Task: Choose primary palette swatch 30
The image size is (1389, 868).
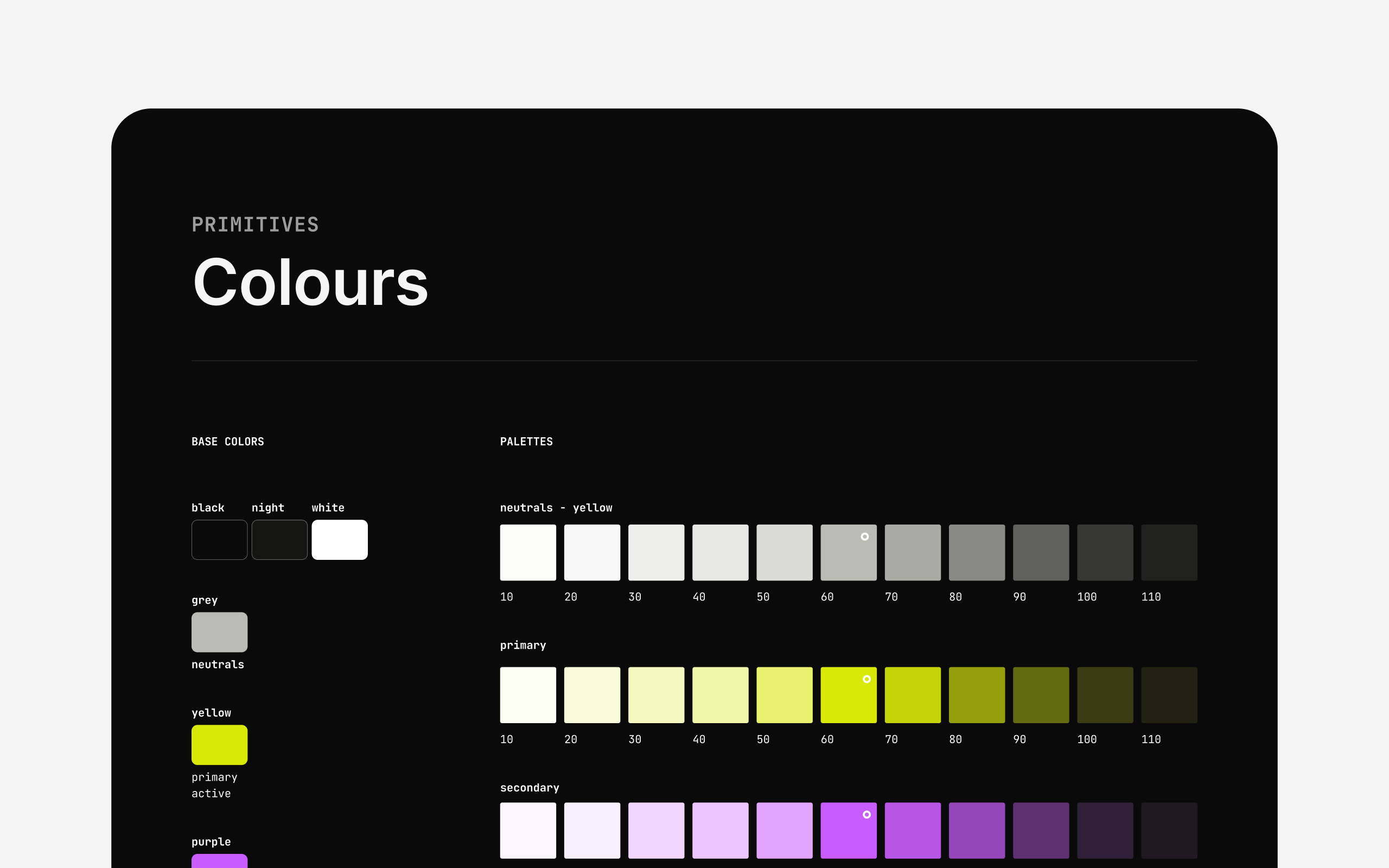Action: [x=657, y=694]
